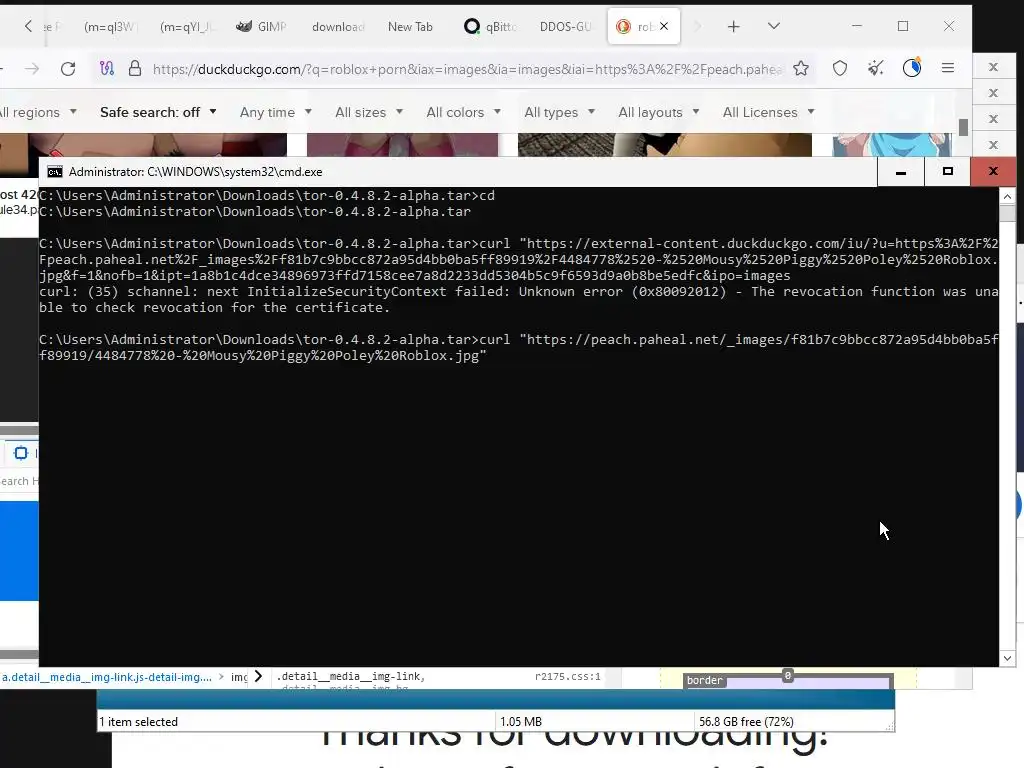1024x768 pixels.
Task: Switch to the download tab
Action: (338, 27)
